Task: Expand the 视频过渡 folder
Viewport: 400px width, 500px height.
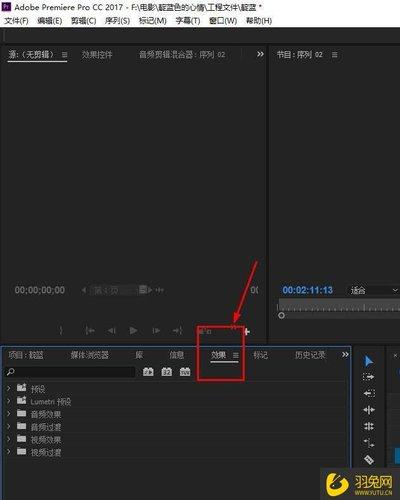Action: point(9,452)
